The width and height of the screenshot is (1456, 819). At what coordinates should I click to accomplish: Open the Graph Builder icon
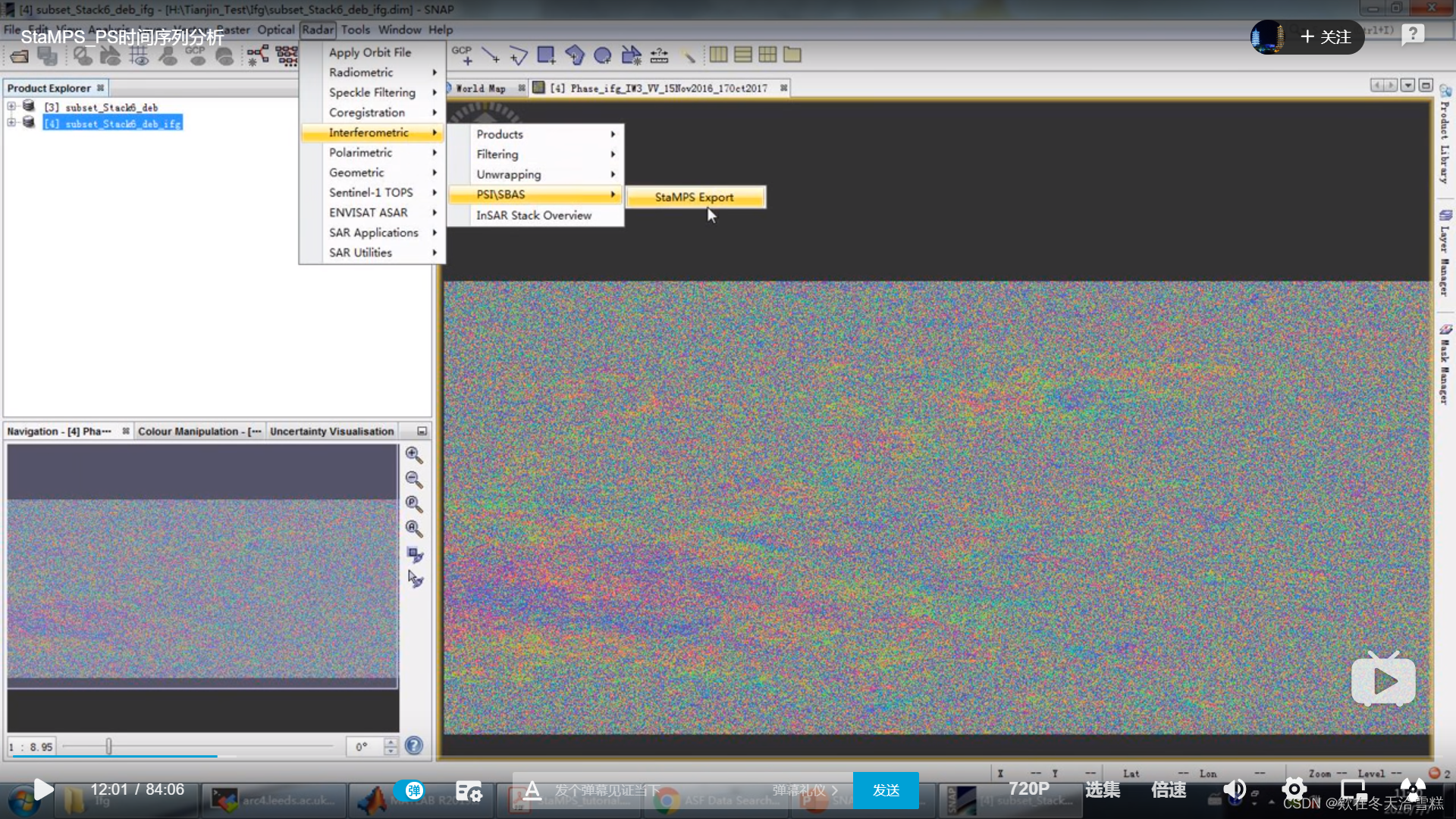257,55
